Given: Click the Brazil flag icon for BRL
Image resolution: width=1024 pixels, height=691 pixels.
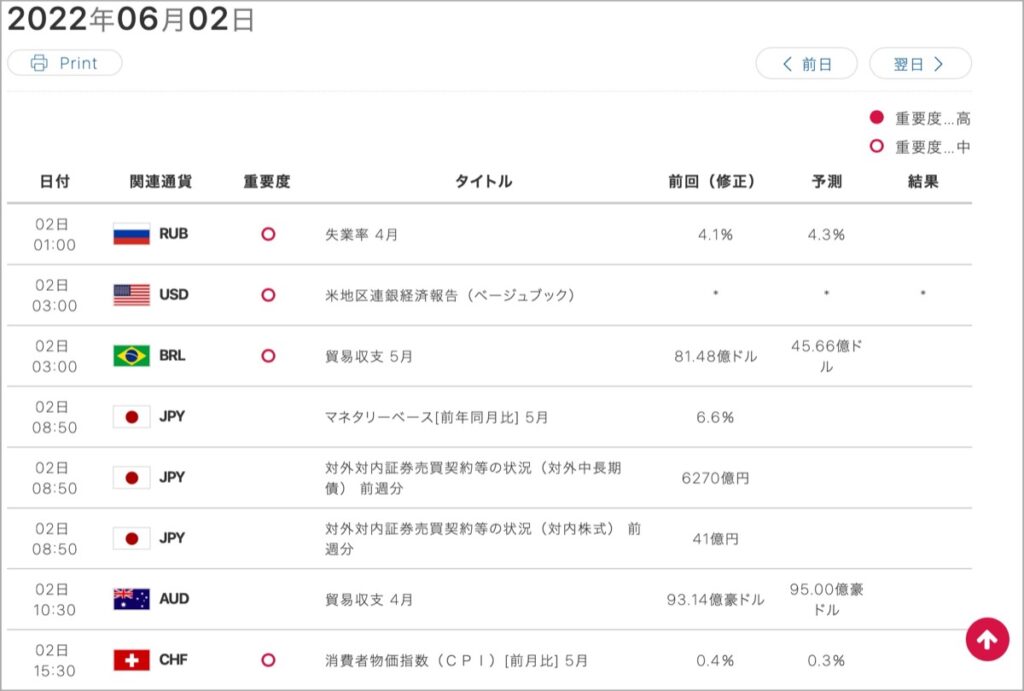Looking at the screenshot, I should [x=131, y=355].
